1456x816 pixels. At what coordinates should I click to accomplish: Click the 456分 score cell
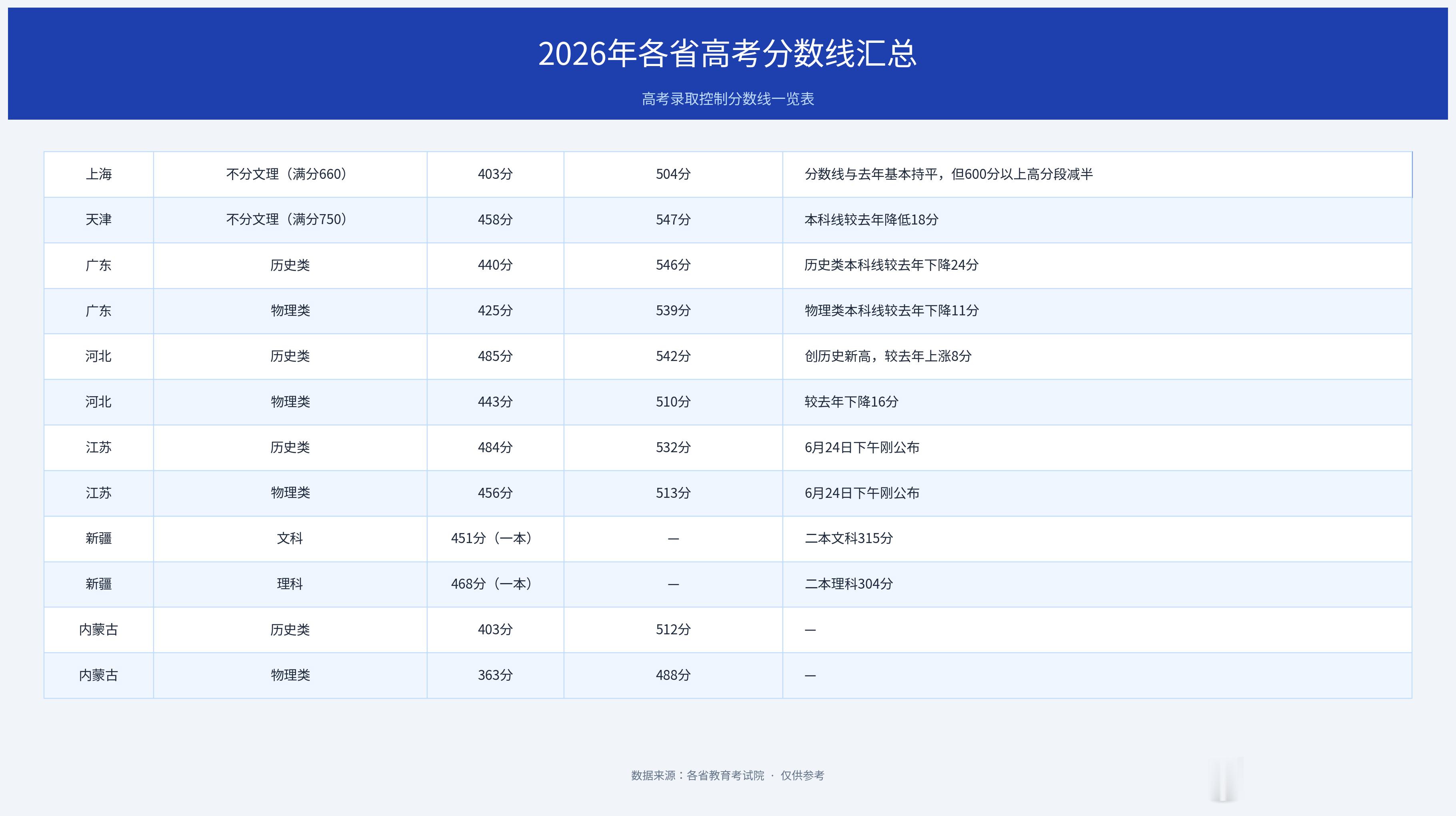click(x=495, y=493)
